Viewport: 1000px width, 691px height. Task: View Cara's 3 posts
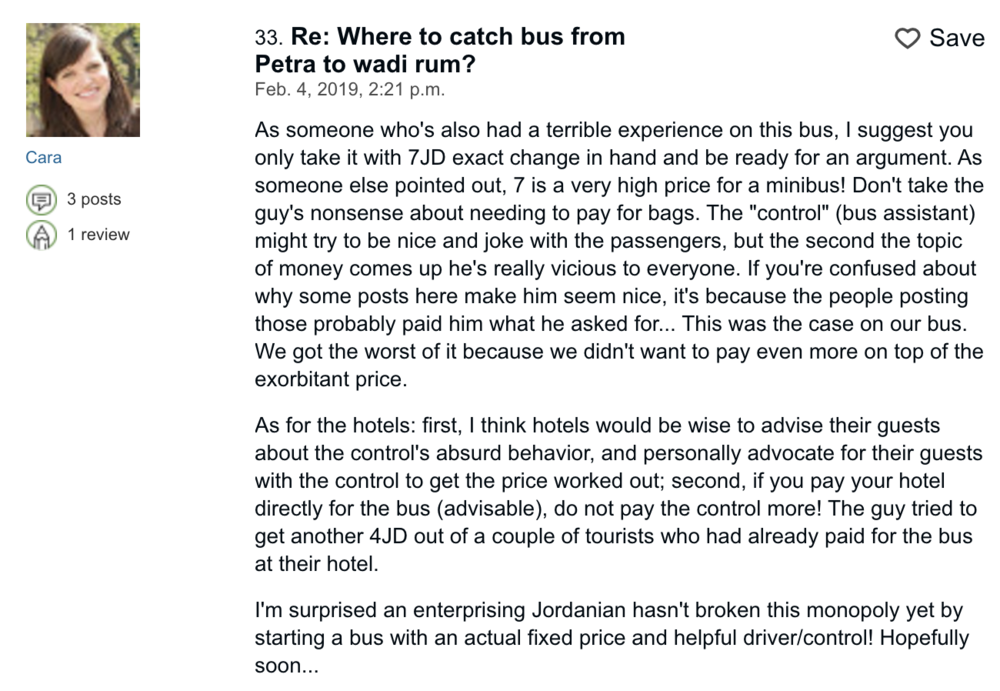(x=93, y=199)
